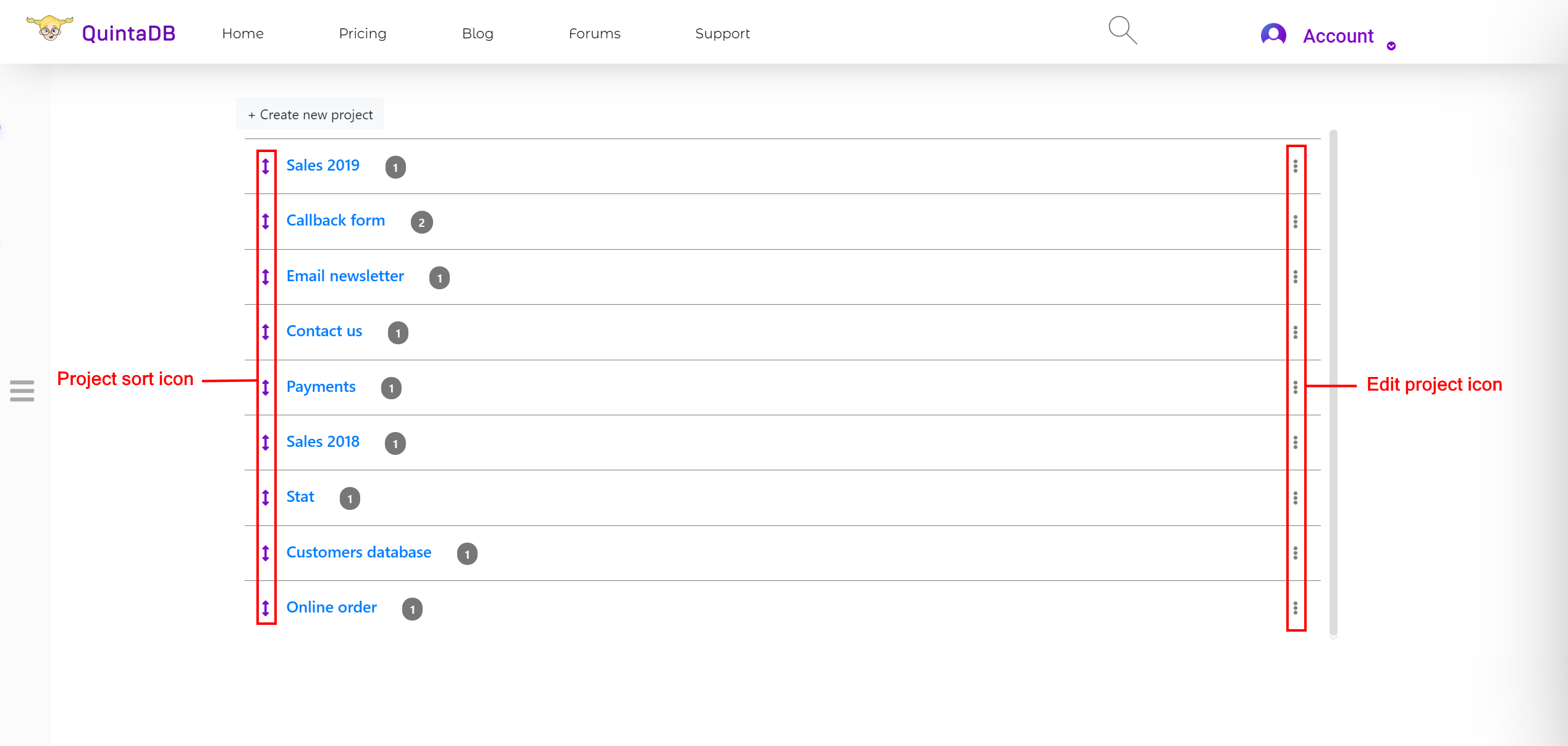Click the QuintaDB brand name

click(129, 33)
